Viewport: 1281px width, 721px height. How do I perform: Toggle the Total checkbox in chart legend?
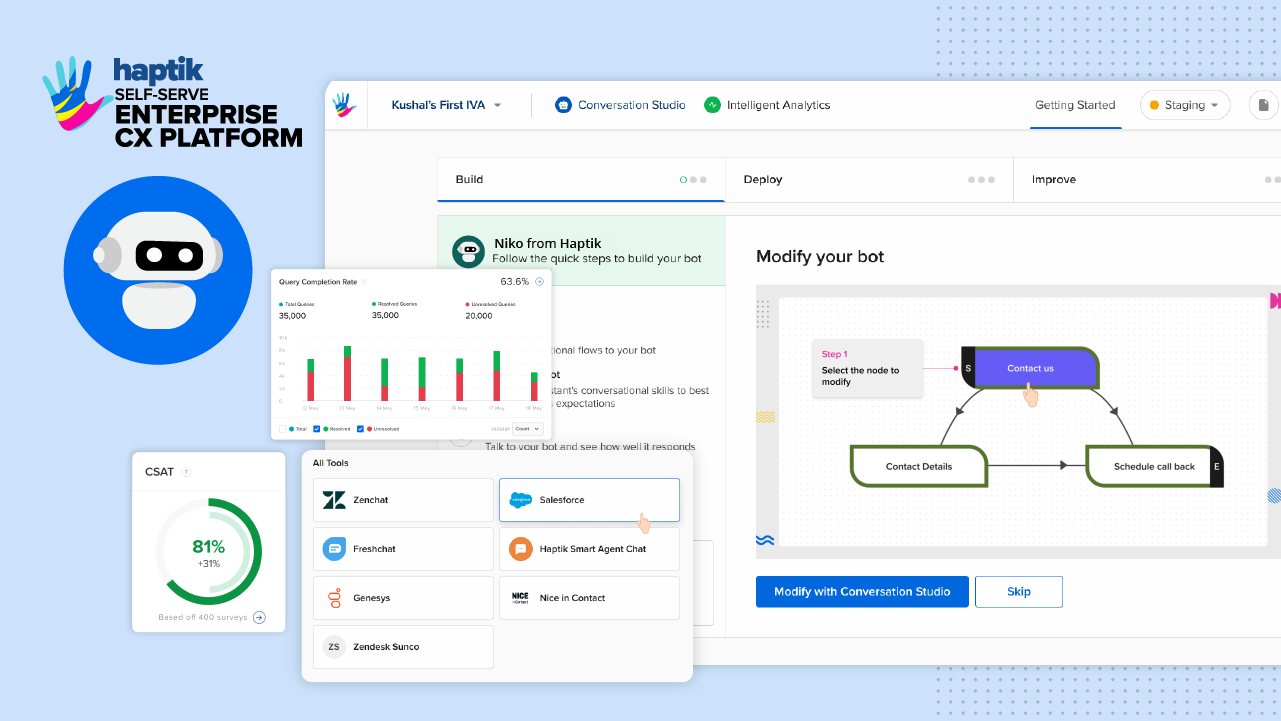point(283,429)
